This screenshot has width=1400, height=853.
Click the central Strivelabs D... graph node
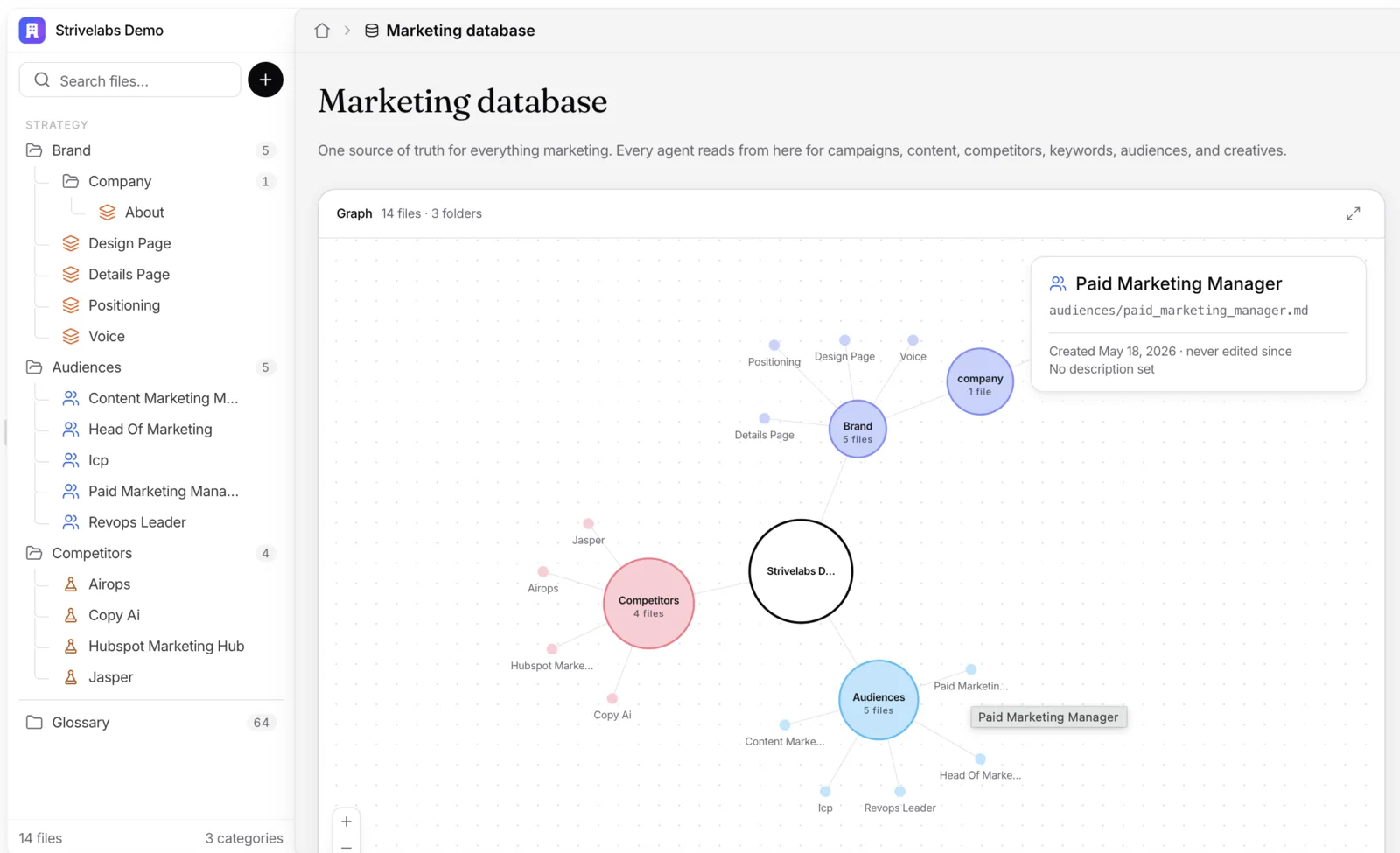801,571
